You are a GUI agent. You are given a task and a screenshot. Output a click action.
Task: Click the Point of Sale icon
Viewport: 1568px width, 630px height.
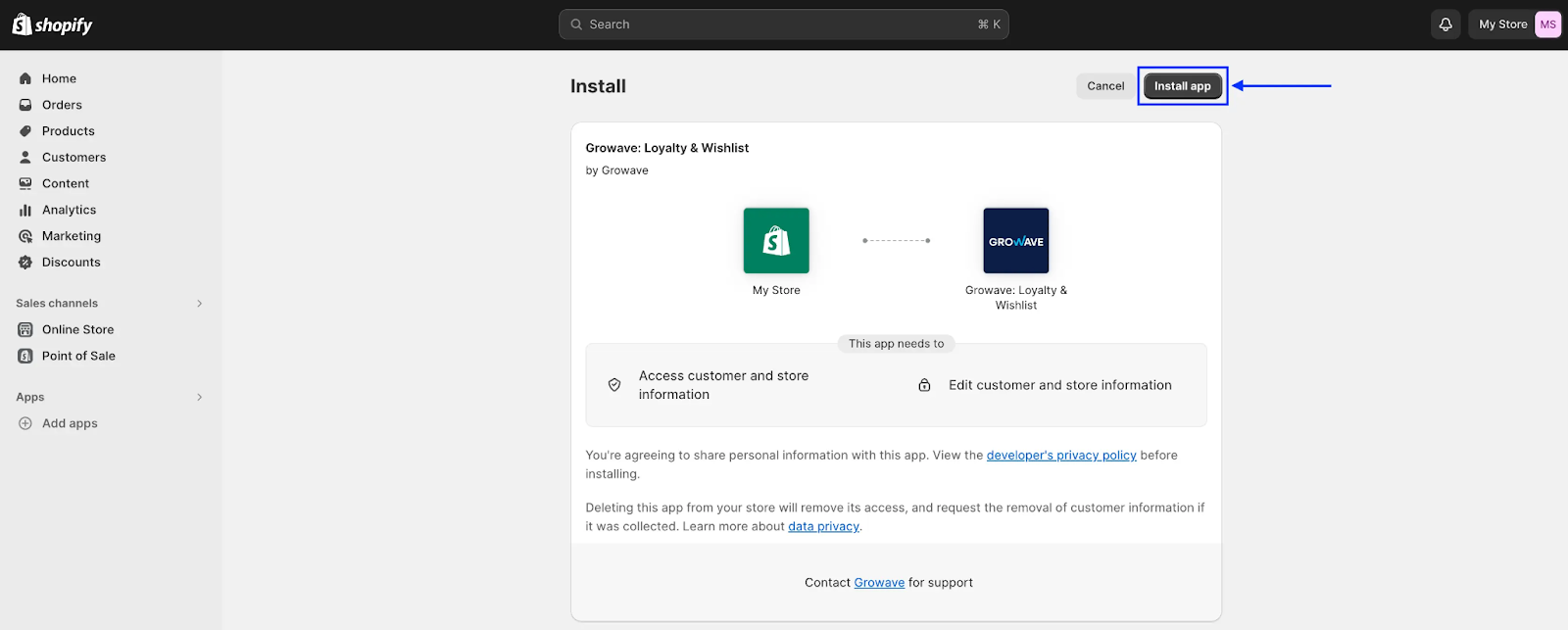tap(25, 356)
